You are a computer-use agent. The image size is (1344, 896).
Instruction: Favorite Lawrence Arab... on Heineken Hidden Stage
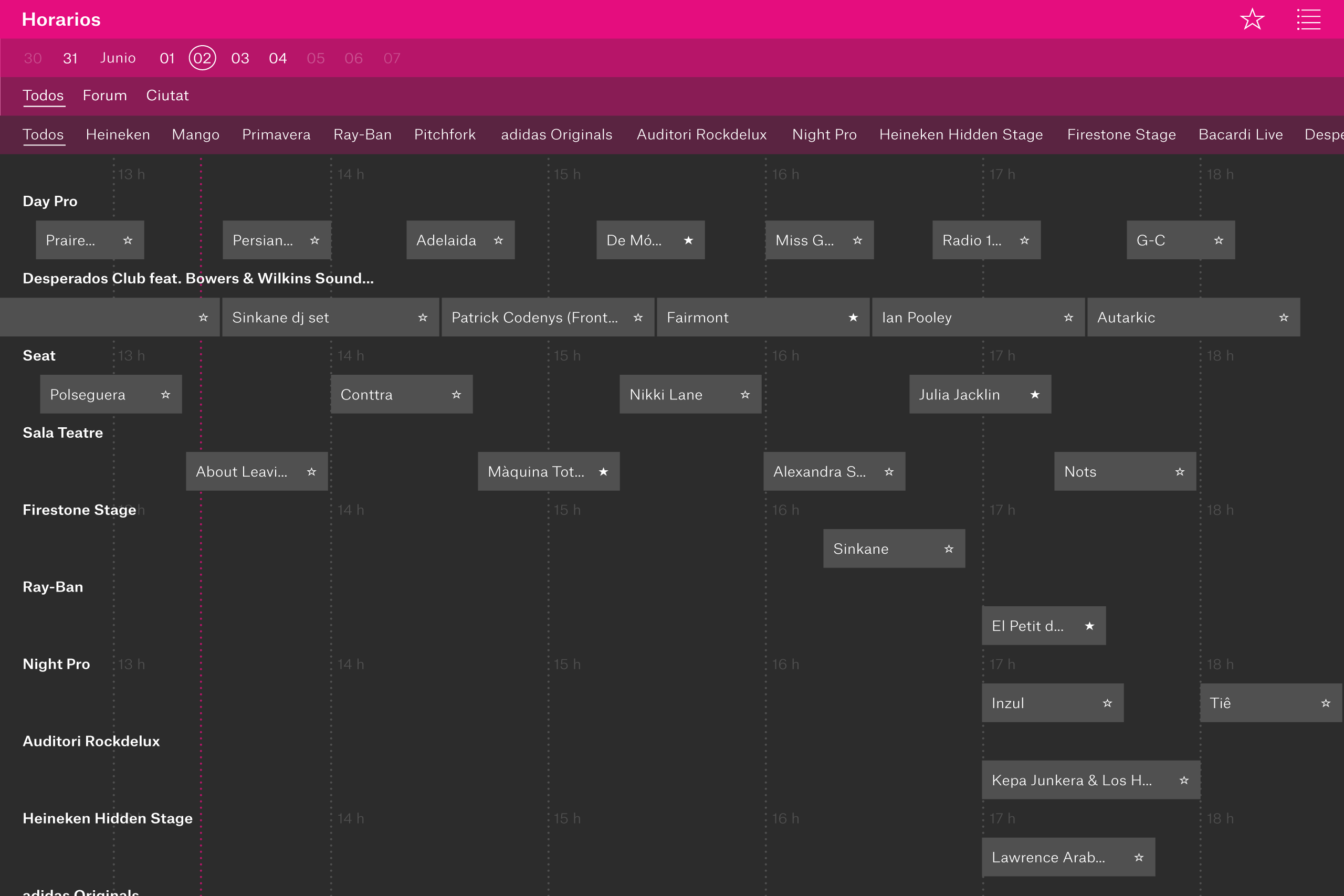(1138, 857)
